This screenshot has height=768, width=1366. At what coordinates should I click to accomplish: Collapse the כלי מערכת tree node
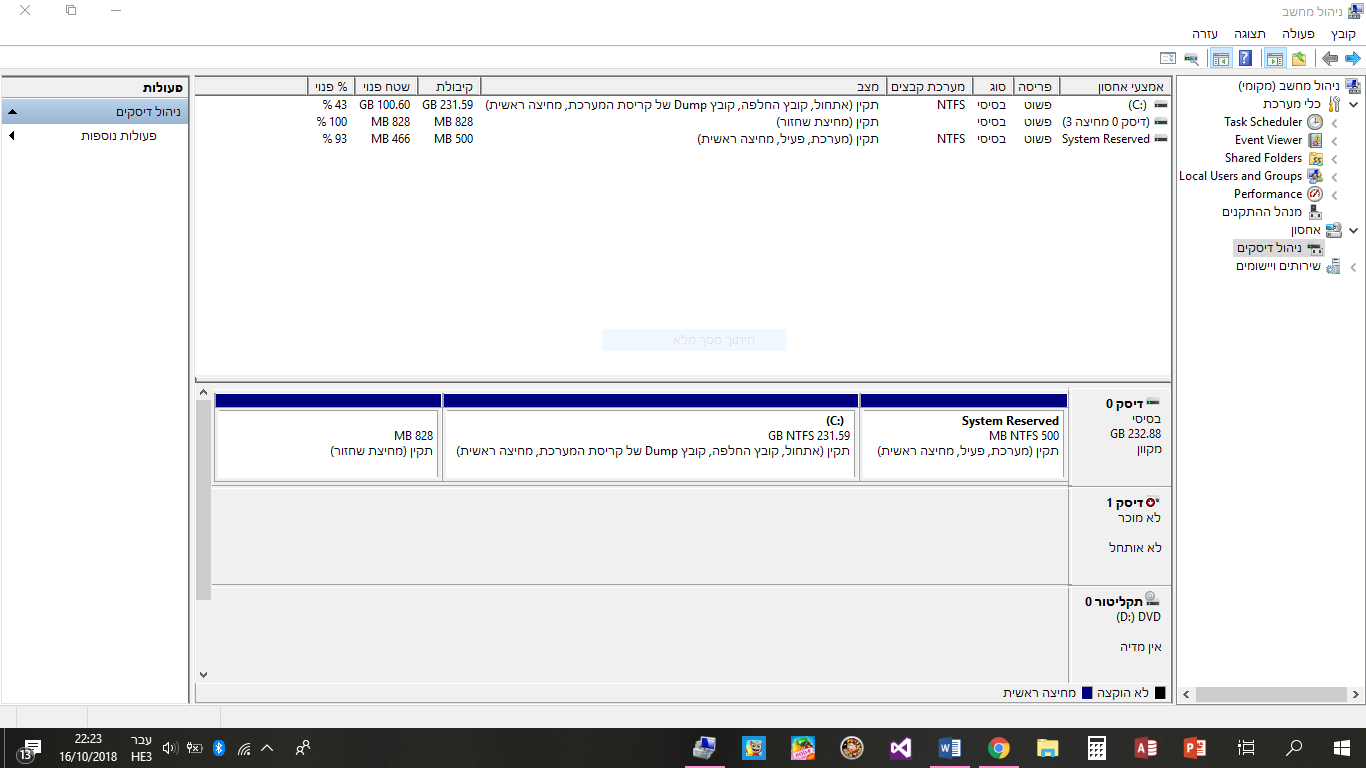pyautogui.click(x=1354, y=104)
